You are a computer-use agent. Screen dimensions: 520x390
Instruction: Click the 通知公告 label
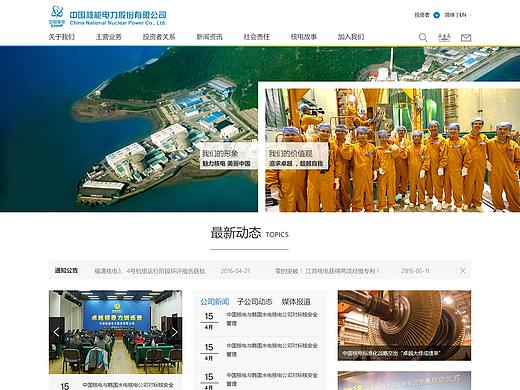click(66, 270)
